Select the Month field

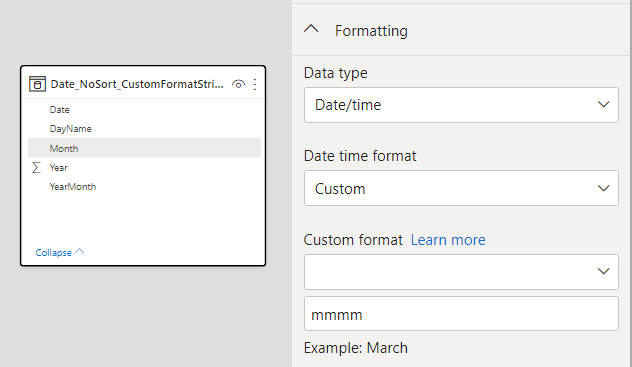pos(144,148)
